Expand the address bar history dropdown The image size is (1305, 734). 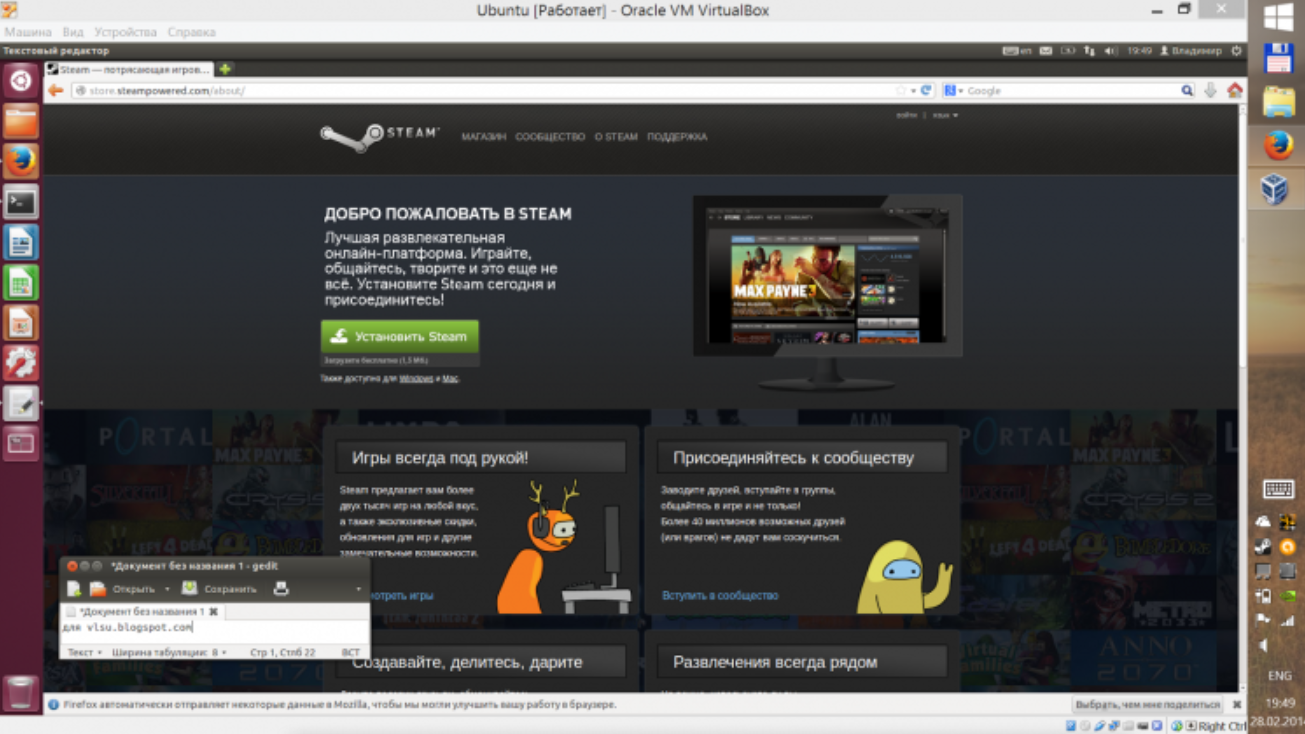(x=913, y=90)
